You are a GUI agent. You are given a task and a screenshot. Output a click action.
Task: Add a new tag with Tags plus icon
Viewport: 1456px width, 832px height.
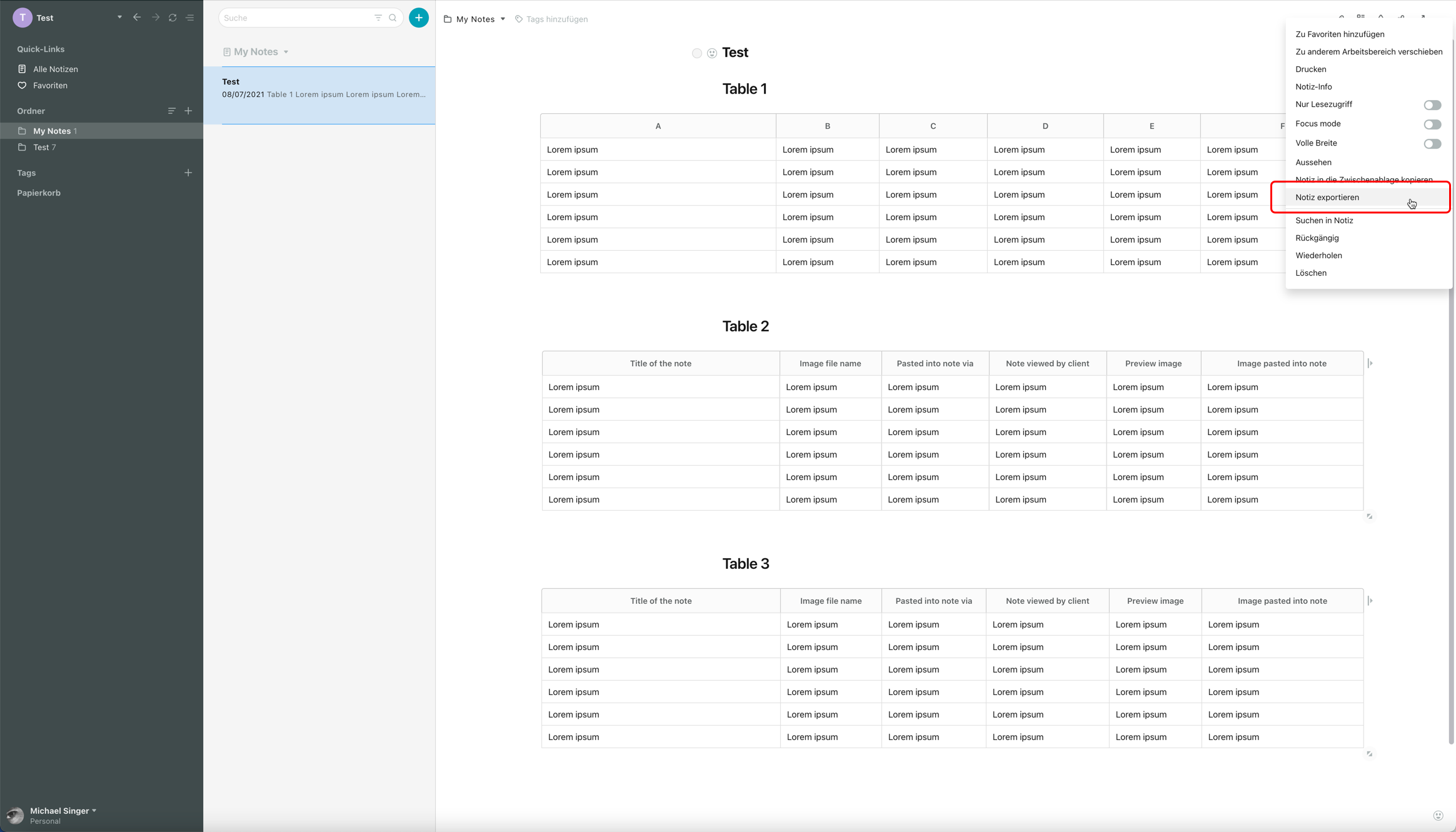coord(188,173)
